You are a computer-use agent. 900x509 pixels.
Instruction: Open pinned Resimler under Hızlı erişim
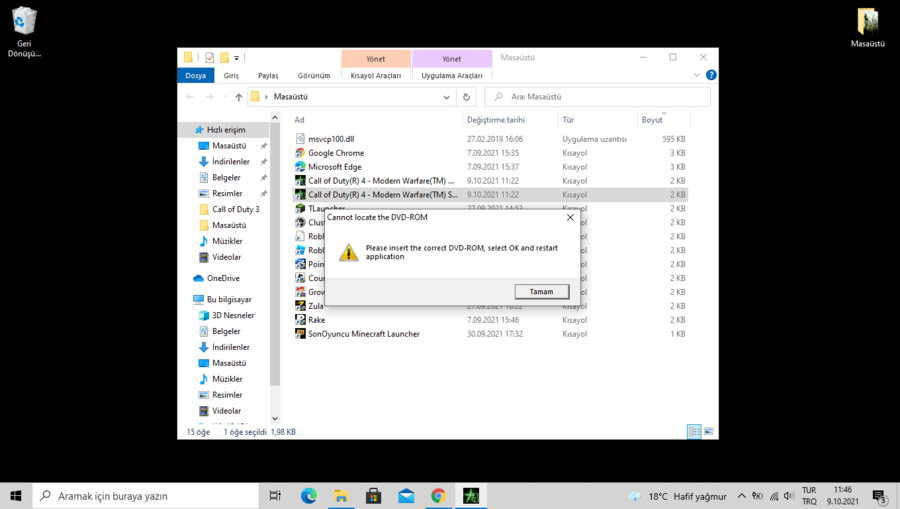pyautogui.click(x=227, y=193)
